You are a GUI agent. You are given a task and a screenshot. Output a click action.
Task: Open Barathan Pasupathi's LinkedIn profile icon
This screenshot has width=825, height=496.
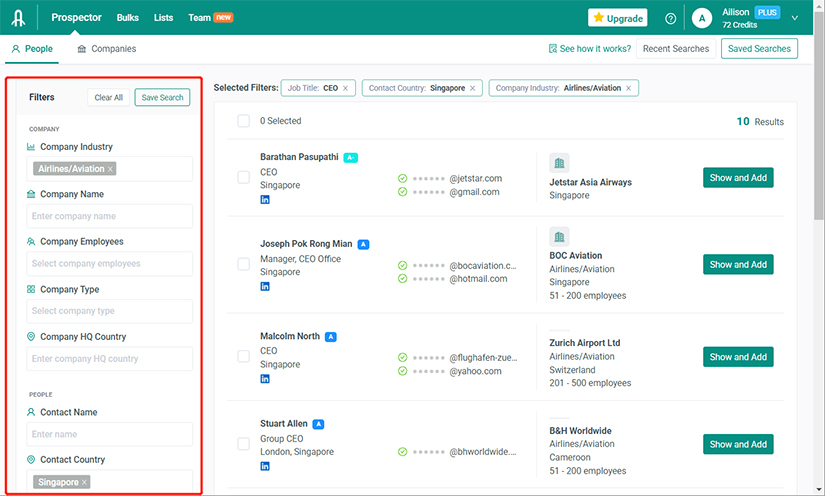(x=265, y=200)
